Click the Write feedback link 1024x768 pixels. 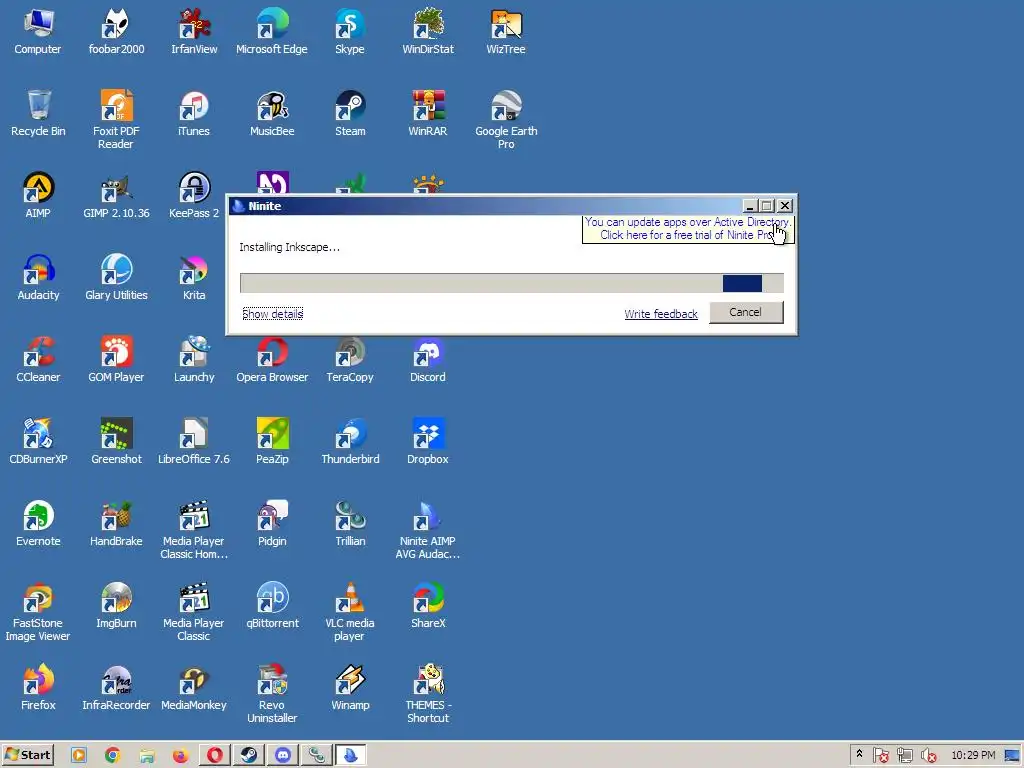pyautogui.click(x=660, y=314)
